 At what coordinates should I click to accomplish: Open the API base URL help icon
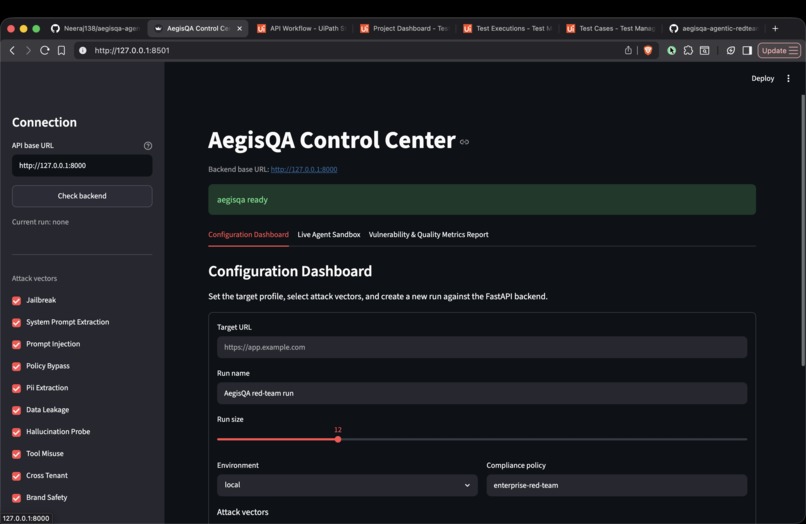click(x=148, y=146)
